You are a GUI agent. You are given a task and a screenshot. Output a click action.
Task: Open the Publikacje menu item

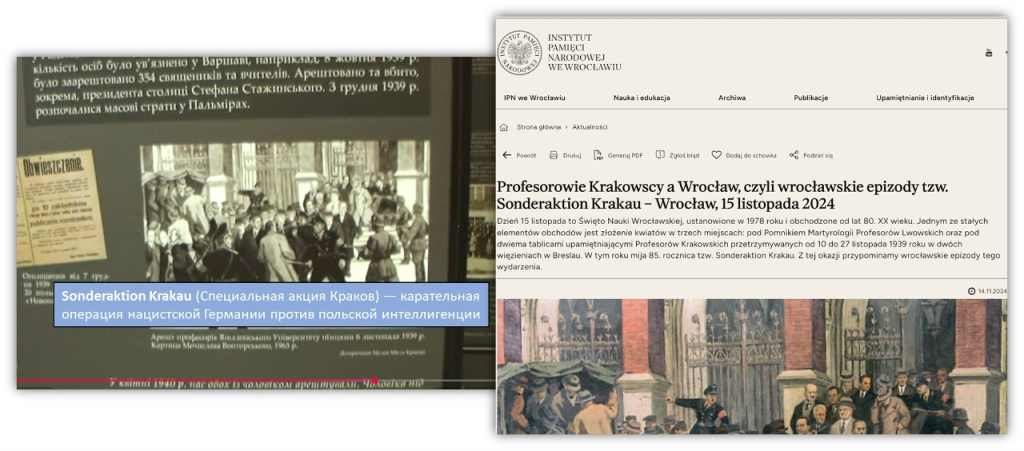(810, 98)
